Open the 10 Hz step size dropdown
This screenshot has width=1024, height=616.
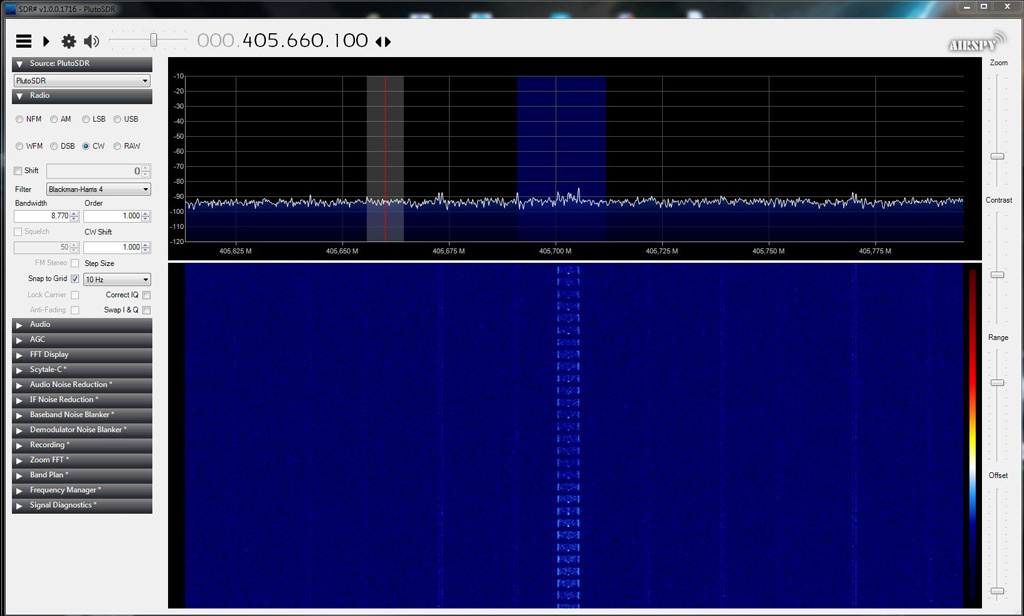tap(118, 280)
